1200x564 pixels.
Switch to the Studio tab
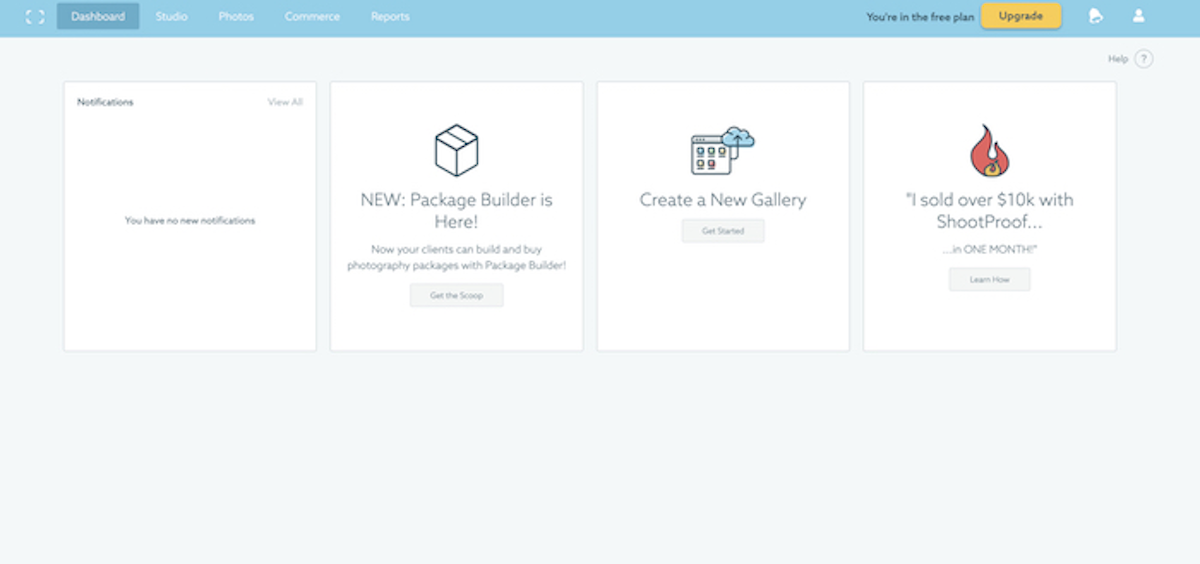pos(171,17)
